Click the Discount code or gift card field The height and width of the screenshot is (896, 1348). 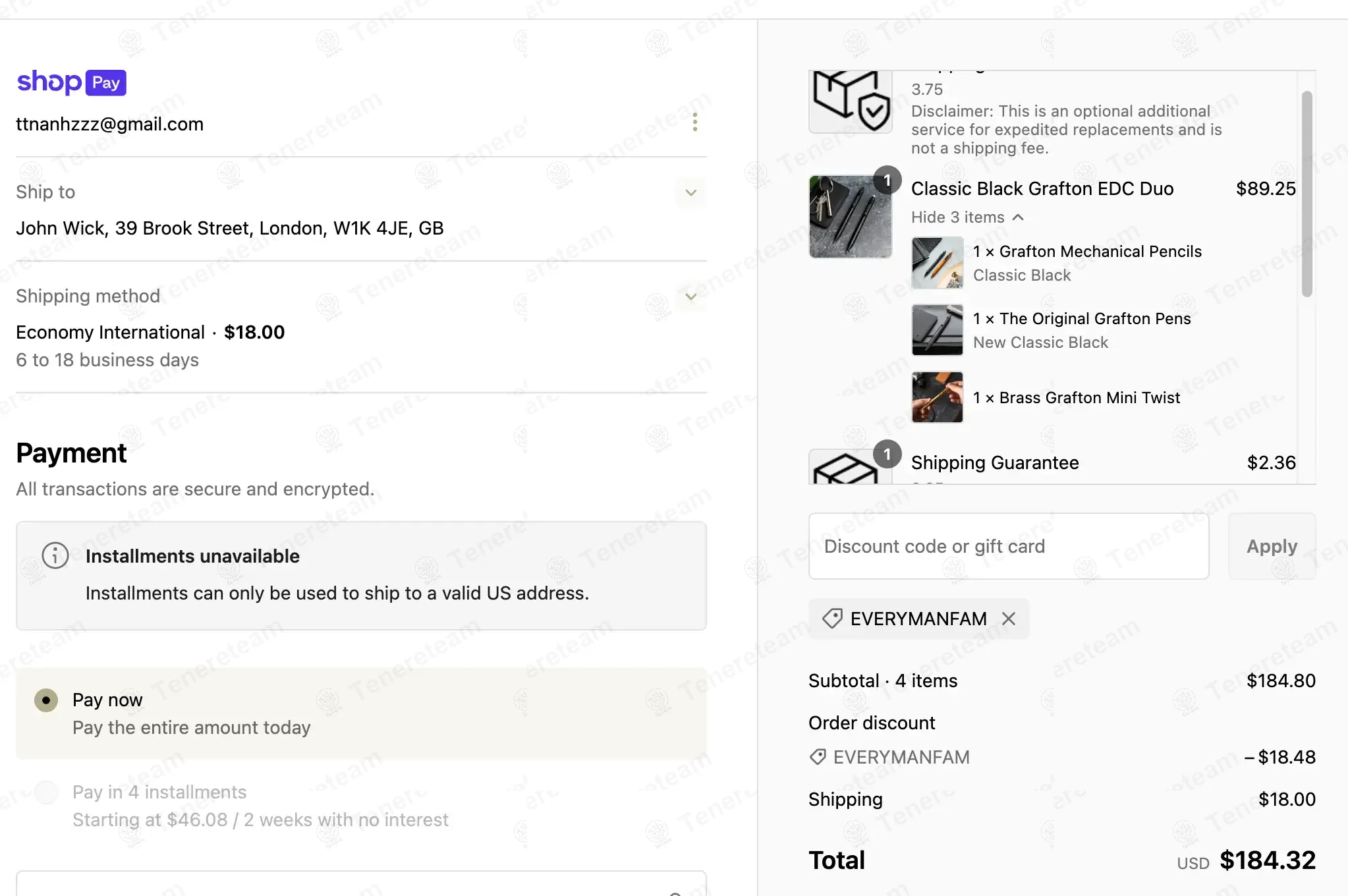pos(1008,546)
